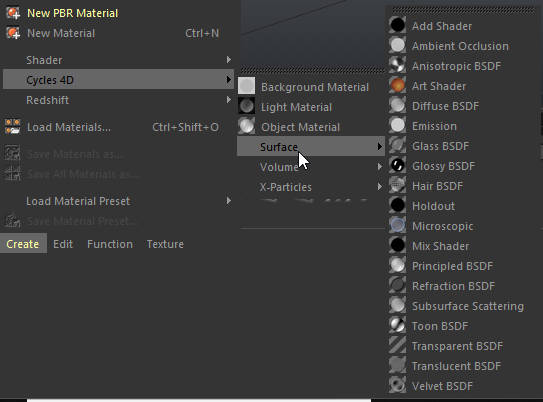The width and height of the screenshot is (543, 402).
Task: Pick Glossy BSDF text label
Action: [x=443, y=166]
